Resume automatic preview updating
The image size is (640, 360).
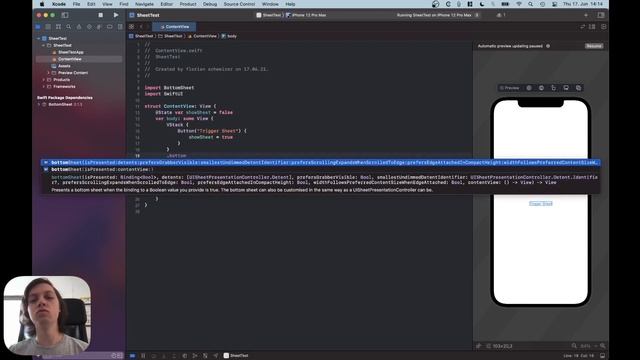pos(594,46)
